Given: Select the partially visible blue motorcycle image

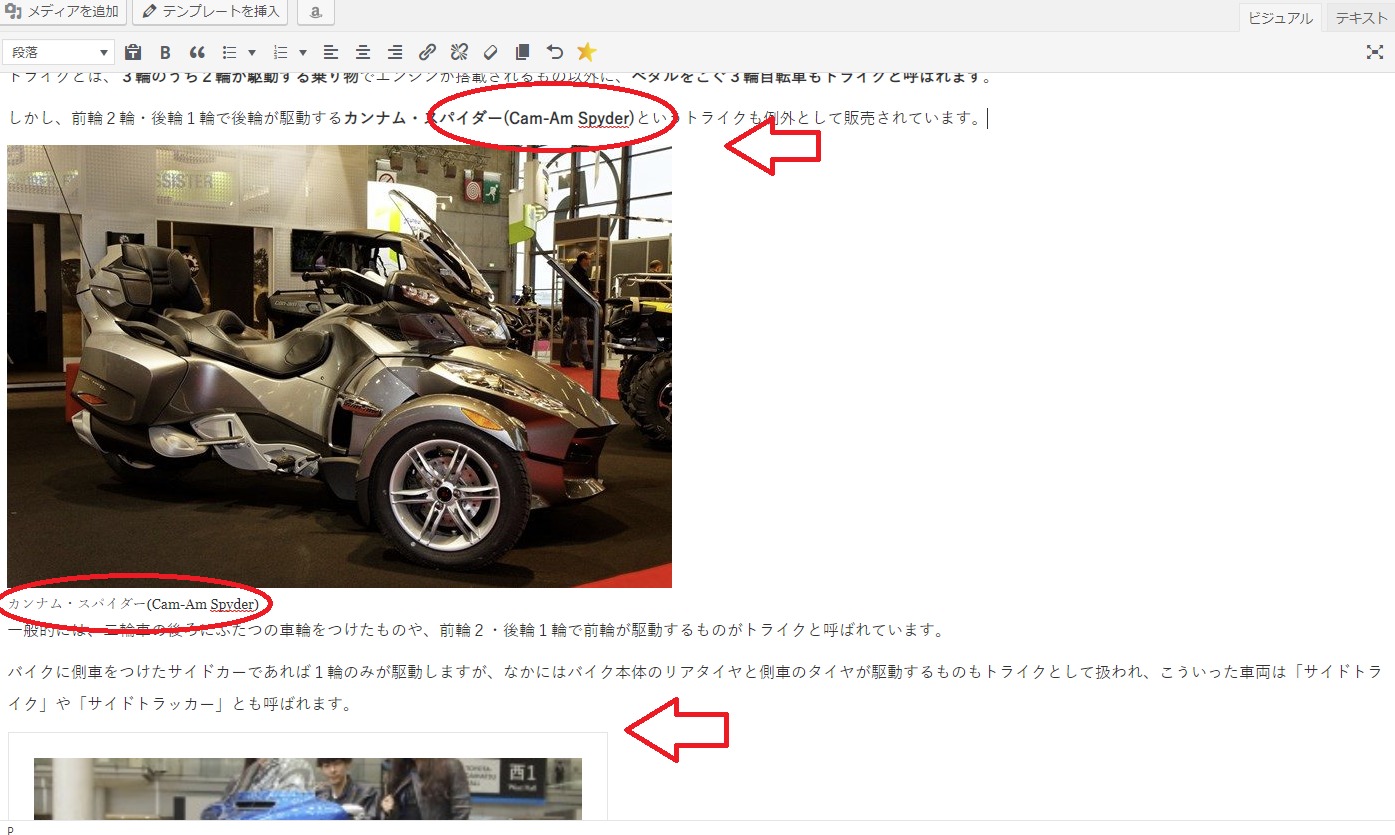Looking at the screenshot, I should tap(308, 788).
